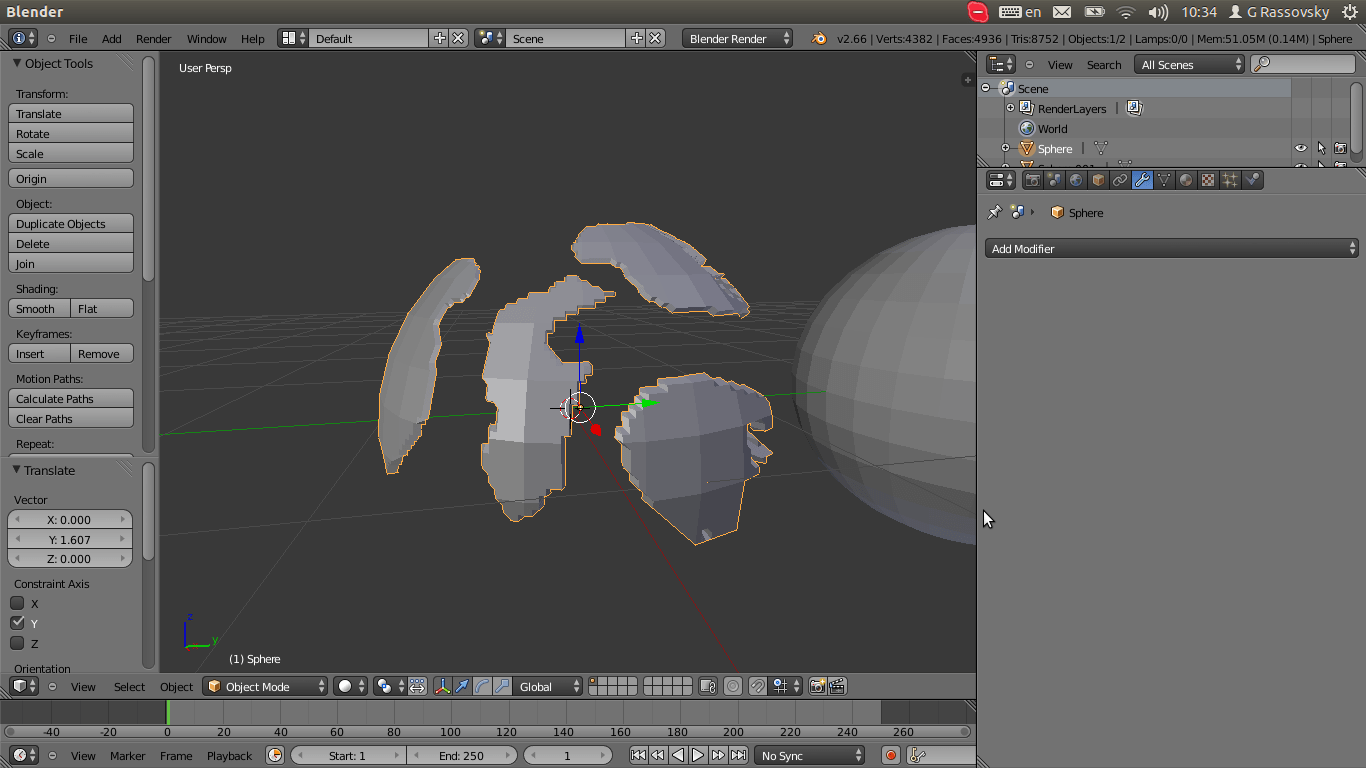1366x768 pixels.
Task: Check the Z constraint axis
Action: click(16, 643)
